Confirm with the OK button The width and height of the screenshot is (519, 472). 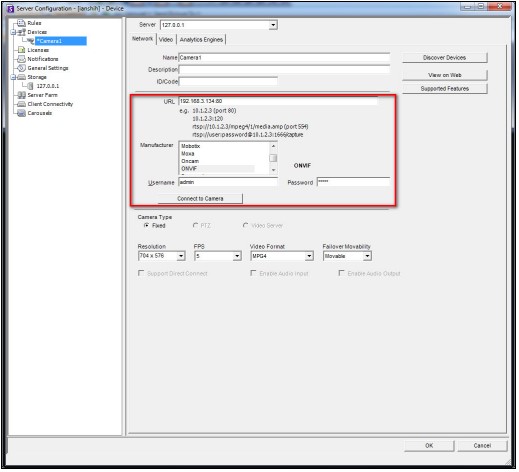(429, 446)
